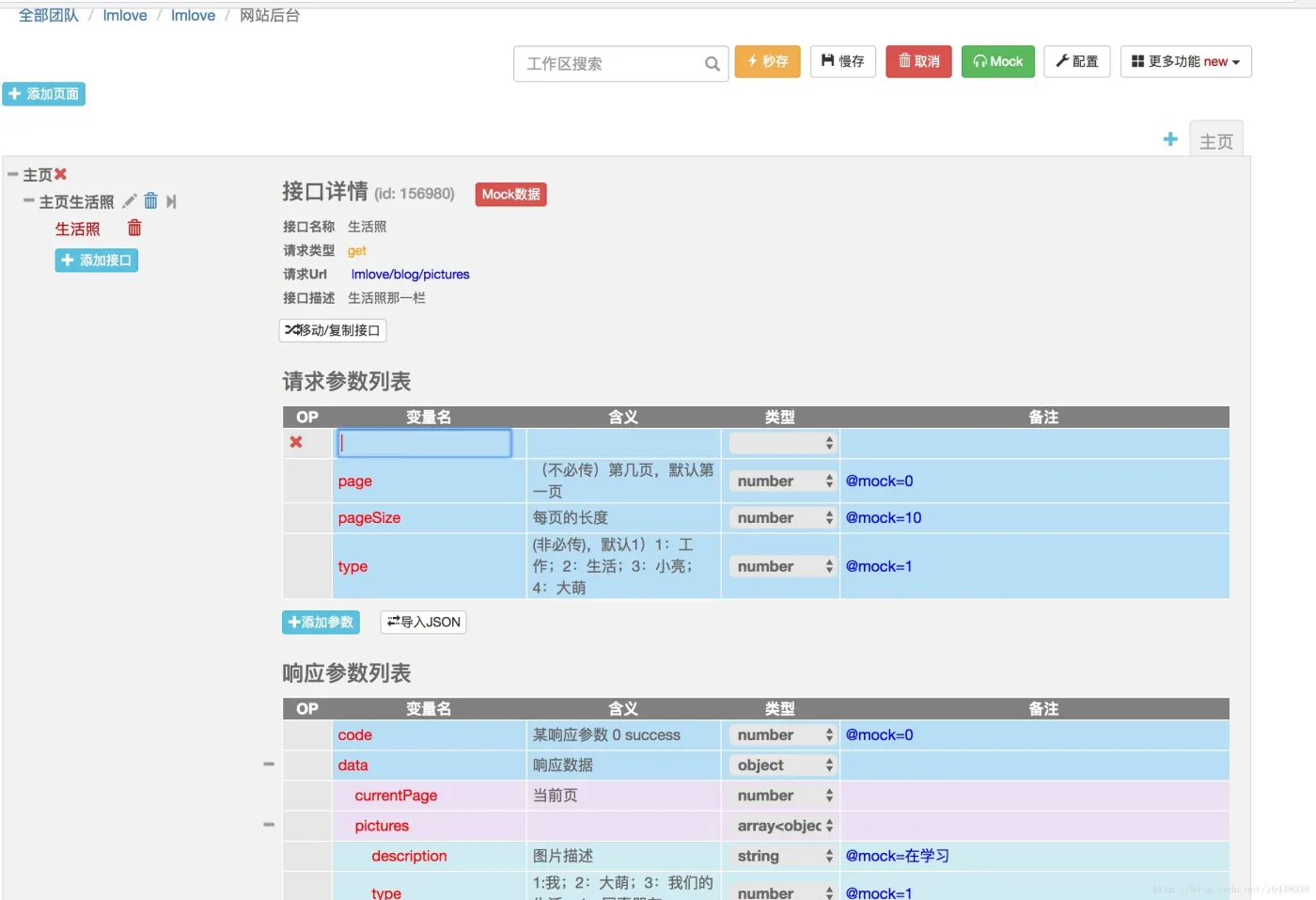
Task: Click the 图片描述 meaning cell
Action: tap(623, 856)
